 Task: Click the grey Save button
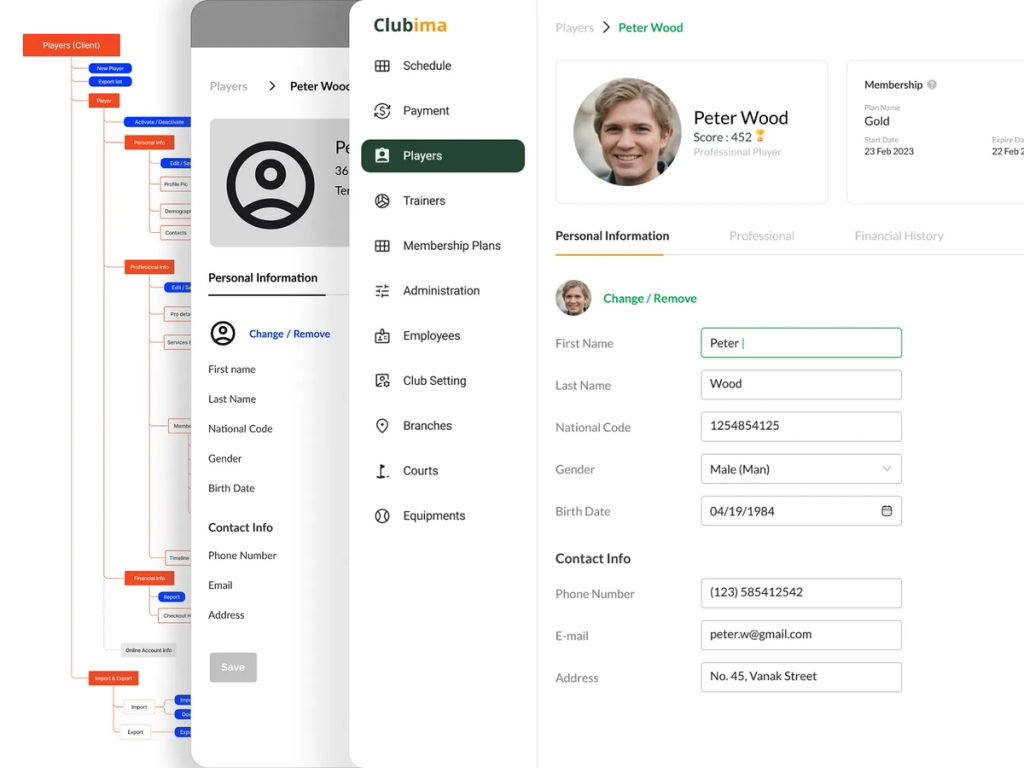click(x=233, y=667)
